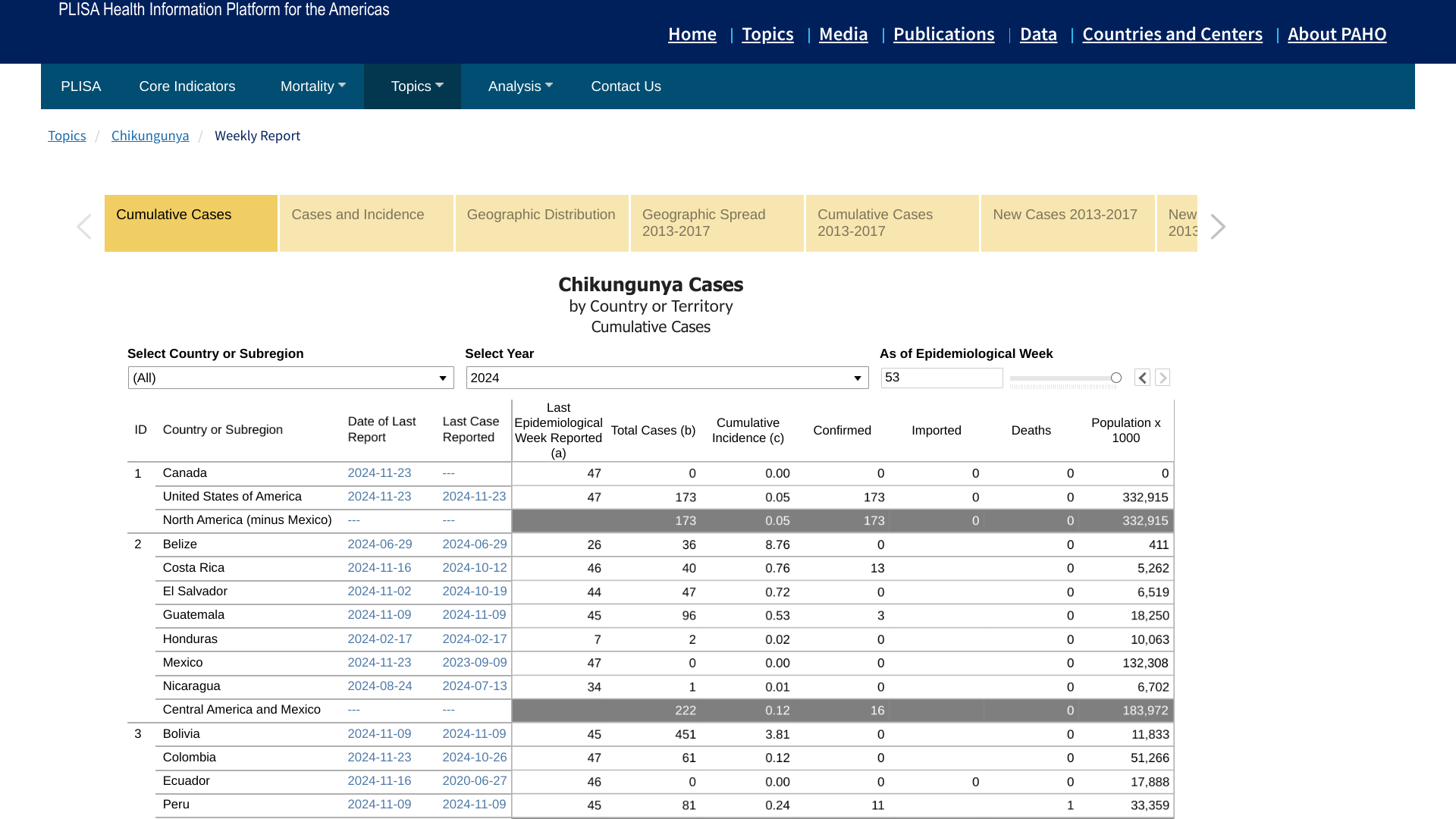Click the Chikungunya breadcrumb link

150,136
